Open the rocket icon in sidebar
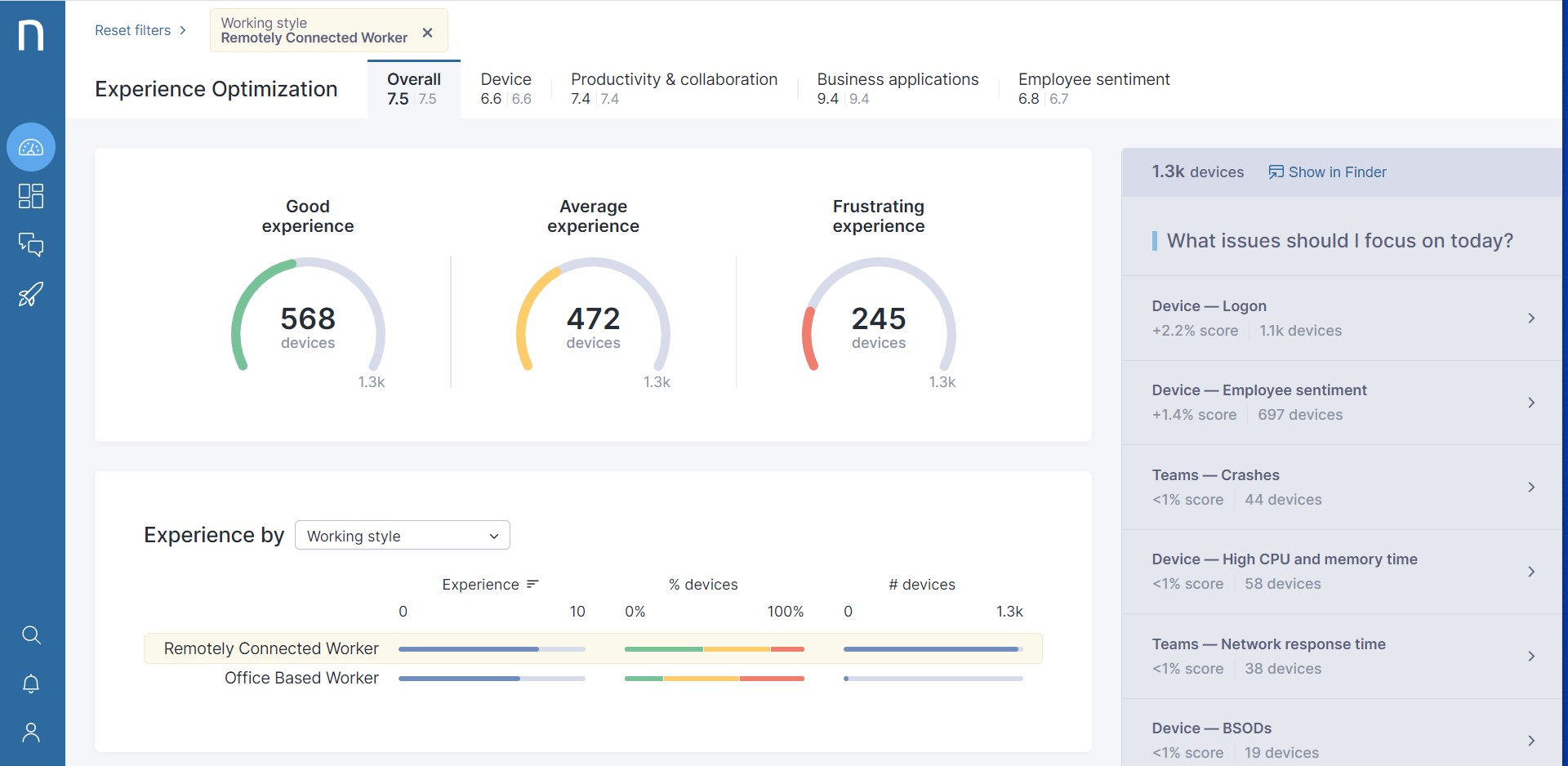 point(31,294)
